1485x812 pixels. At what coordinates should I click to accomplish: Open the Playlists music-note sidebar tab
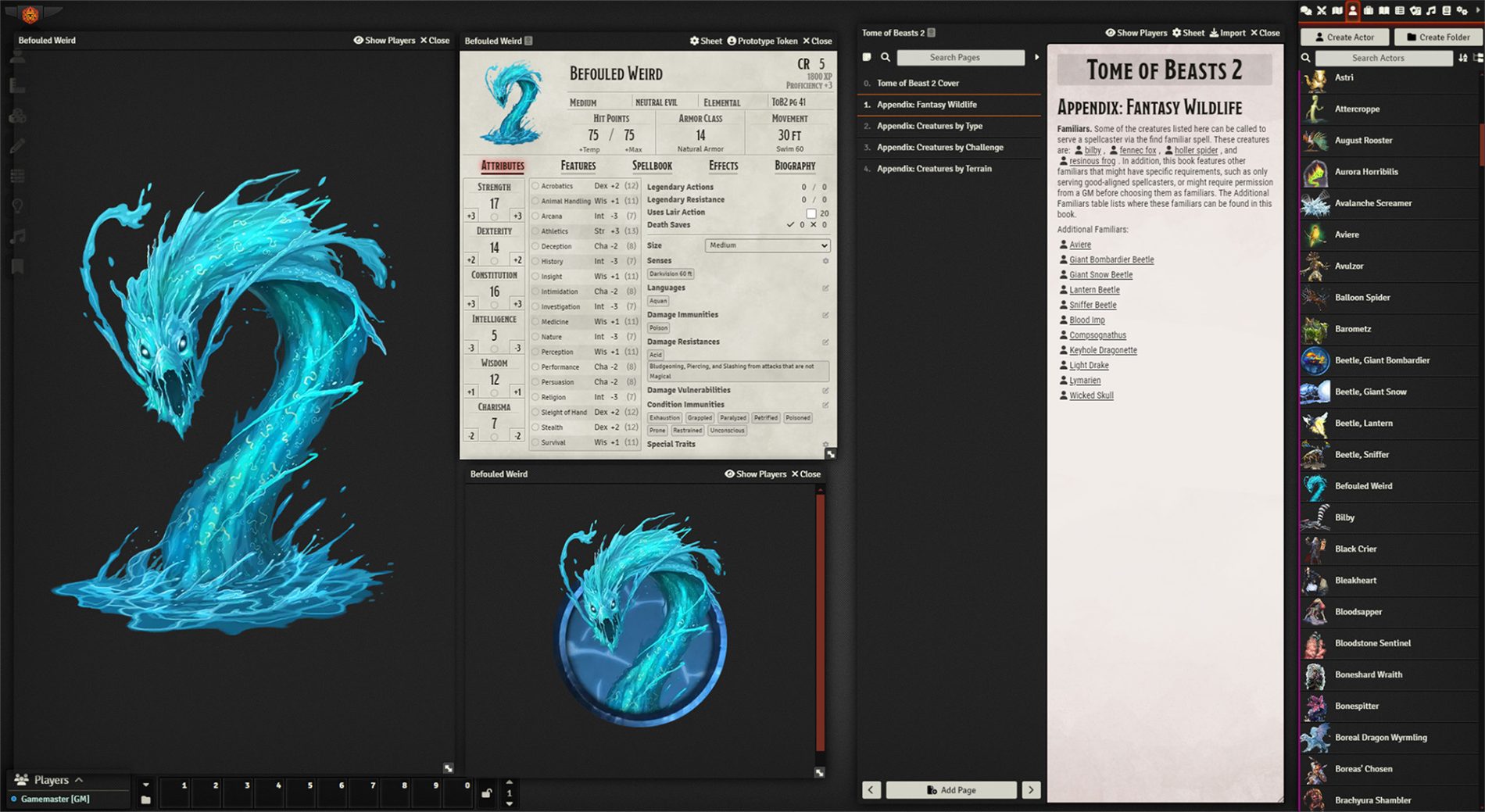click(1431, 11)
